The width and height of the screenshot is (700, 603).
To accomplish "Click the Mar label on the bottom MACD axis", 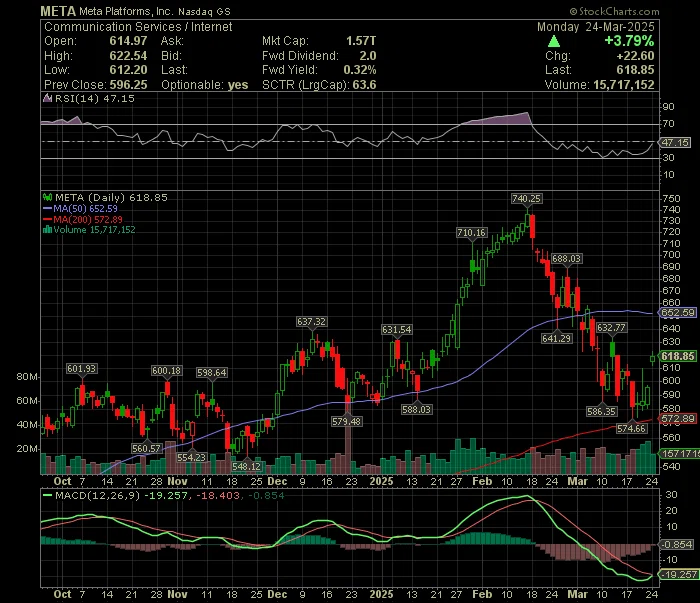I will click(577, 595).
